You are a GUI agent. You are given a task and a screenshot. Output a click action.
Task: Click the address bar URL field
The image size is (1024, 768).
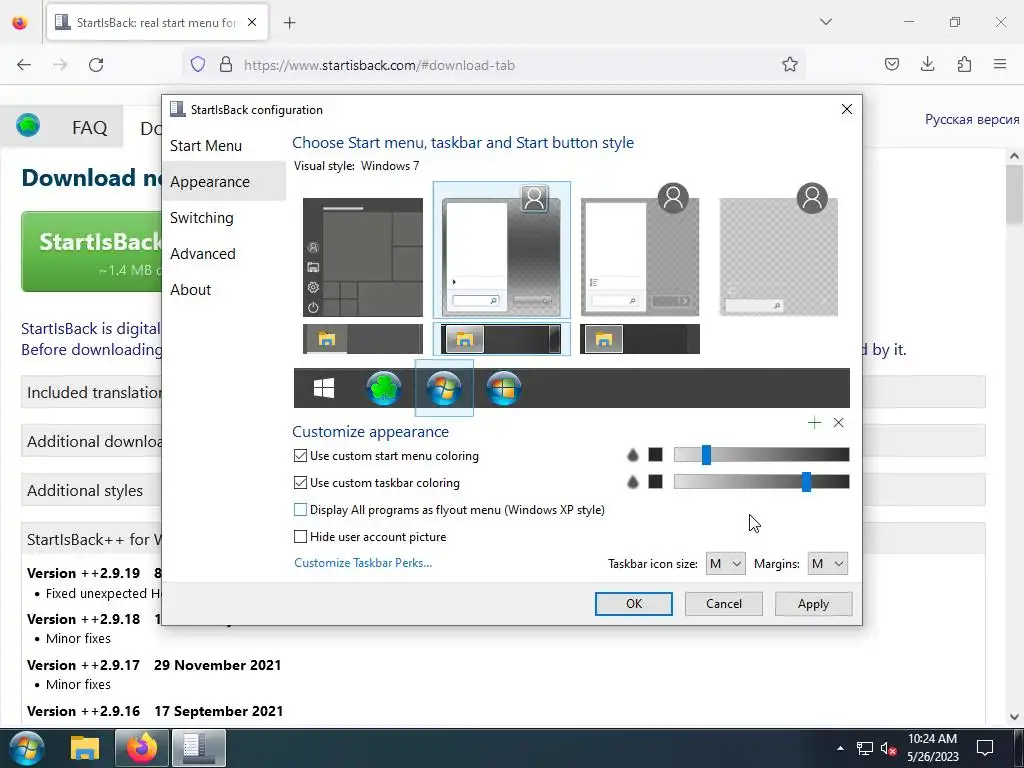[496, 65]
